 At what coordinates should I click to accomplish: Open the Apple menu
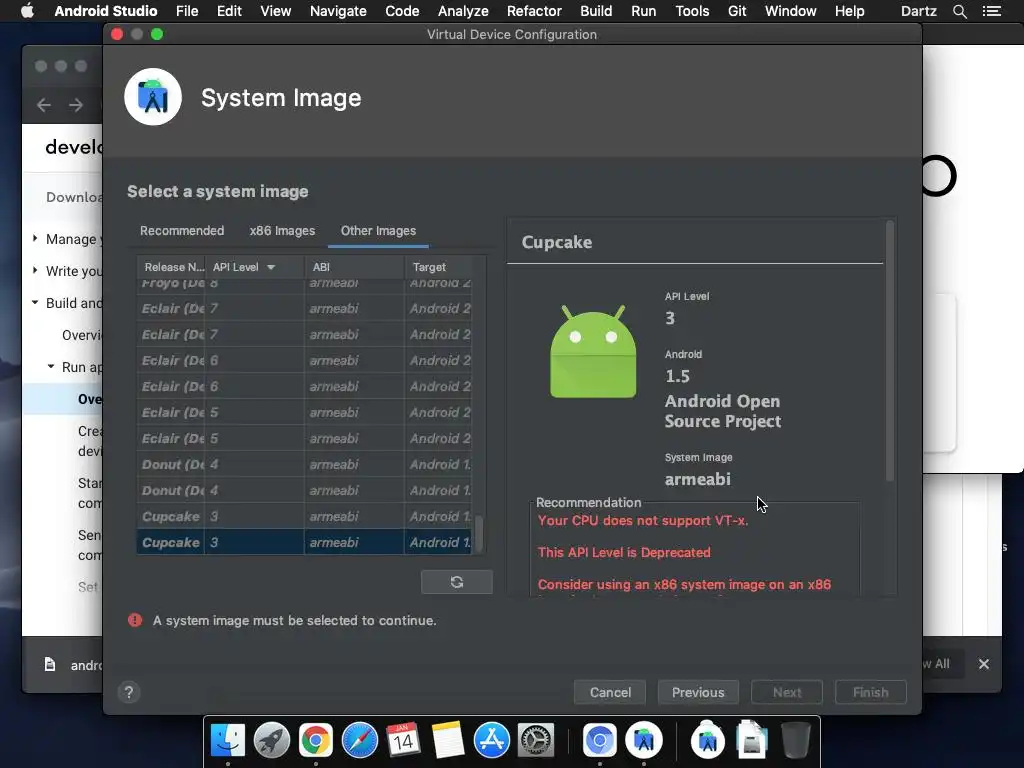click(27, 11)
